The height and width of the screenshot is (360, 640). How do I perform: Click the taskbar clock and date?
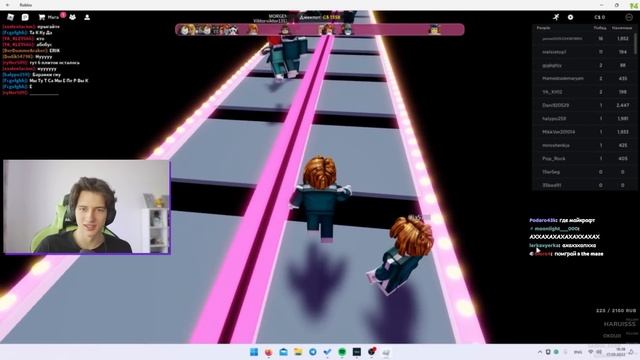(x=616, y=352)
